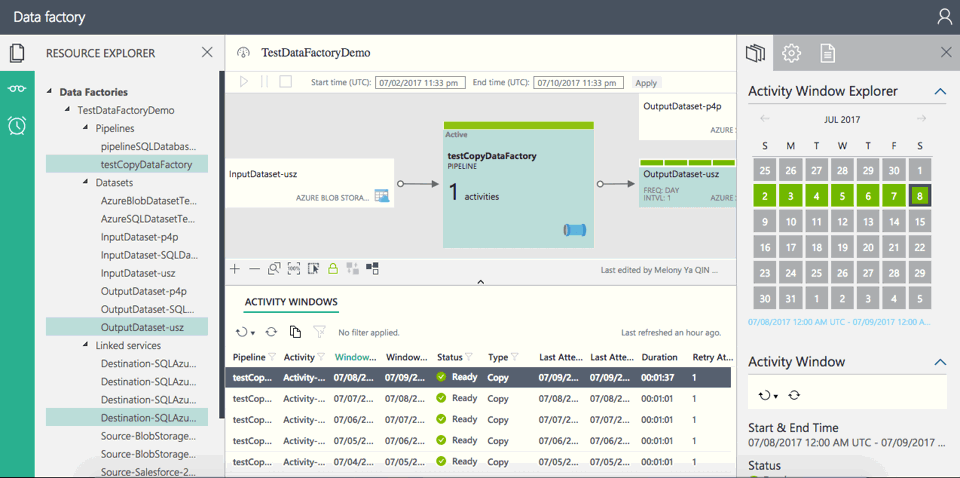Select the Resource Explorer documents icon
The width and height of the screenshot is (960, 478).
[17, 53]
